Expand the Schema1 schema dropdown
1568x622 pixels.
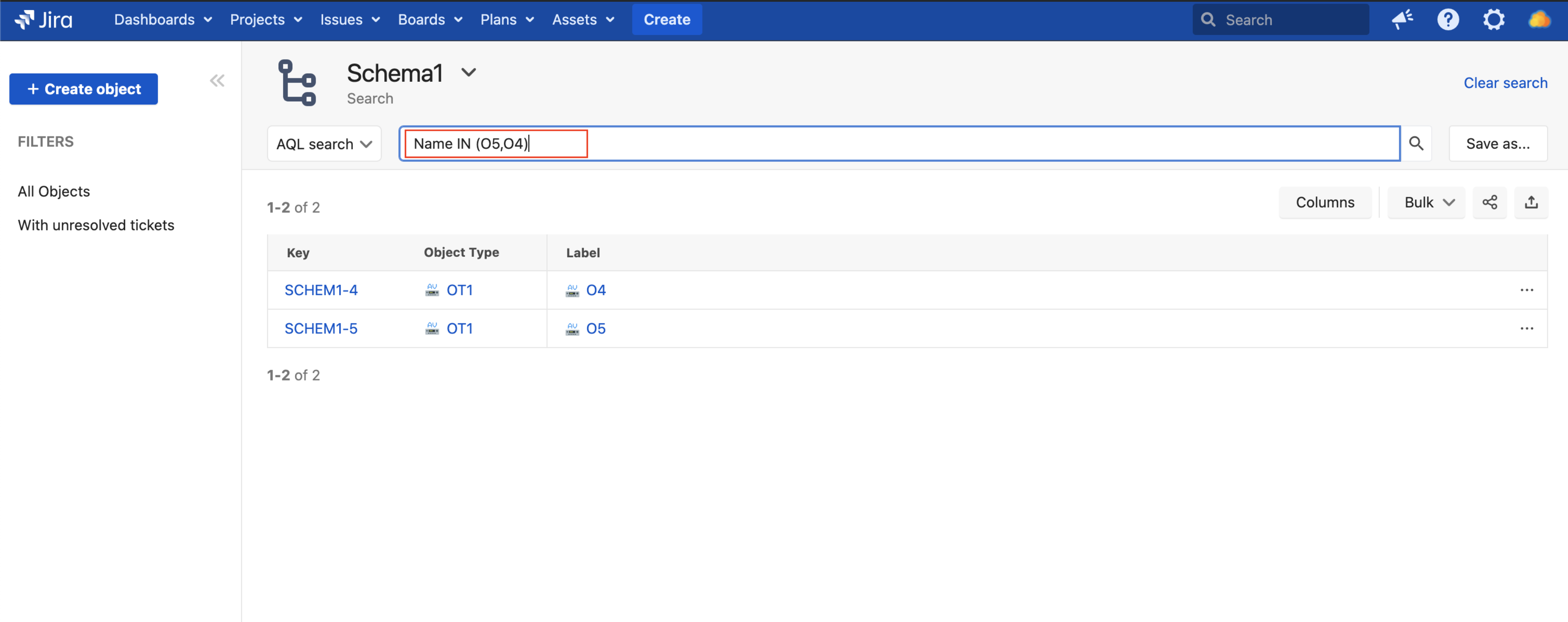(x=468, y=72)
